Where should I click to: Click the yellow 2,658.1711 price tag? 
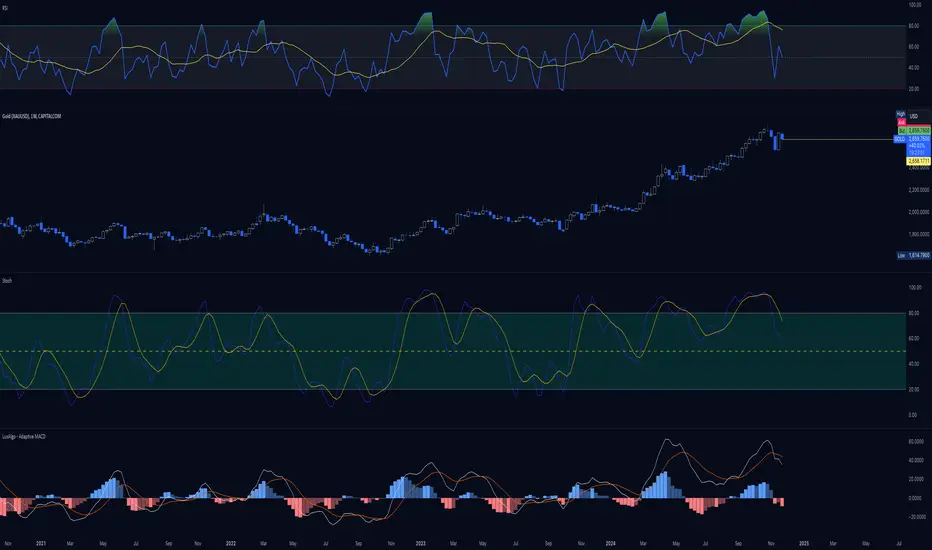point(918,161)
